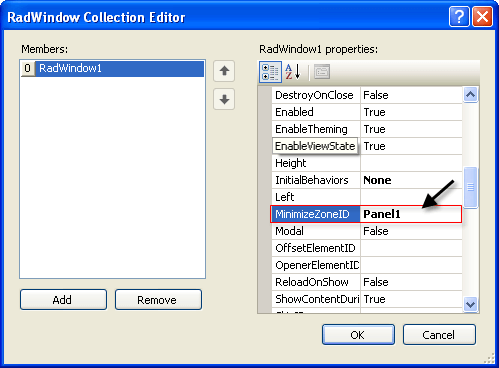499x368 pixels.
Task: Click the Panel1 value field
Action: [x=411, y=214]
